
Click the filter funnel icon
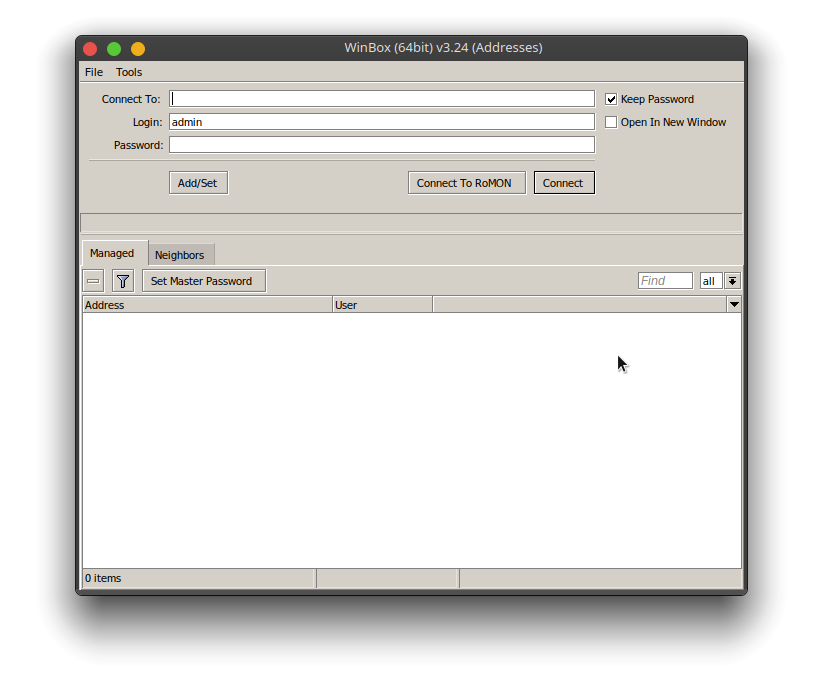(122, 281)
